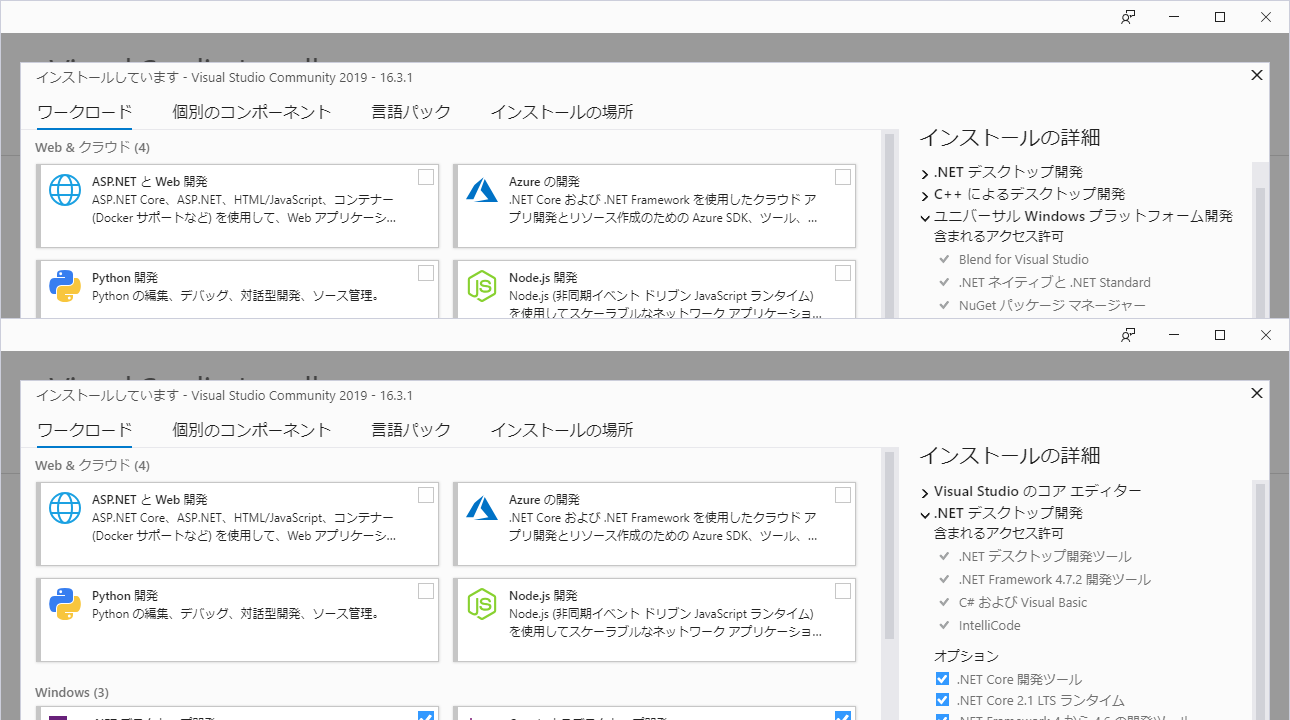
Task: Open インストールの場所 tab in lower window
Action: [x=562, y=430]
